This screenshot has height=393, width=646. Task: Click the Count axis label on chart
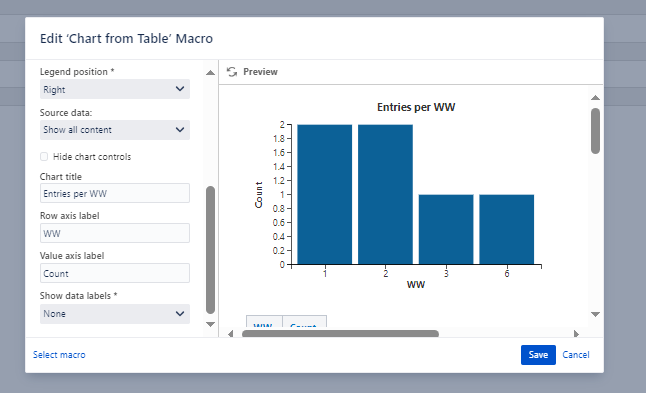coord(259,194)
